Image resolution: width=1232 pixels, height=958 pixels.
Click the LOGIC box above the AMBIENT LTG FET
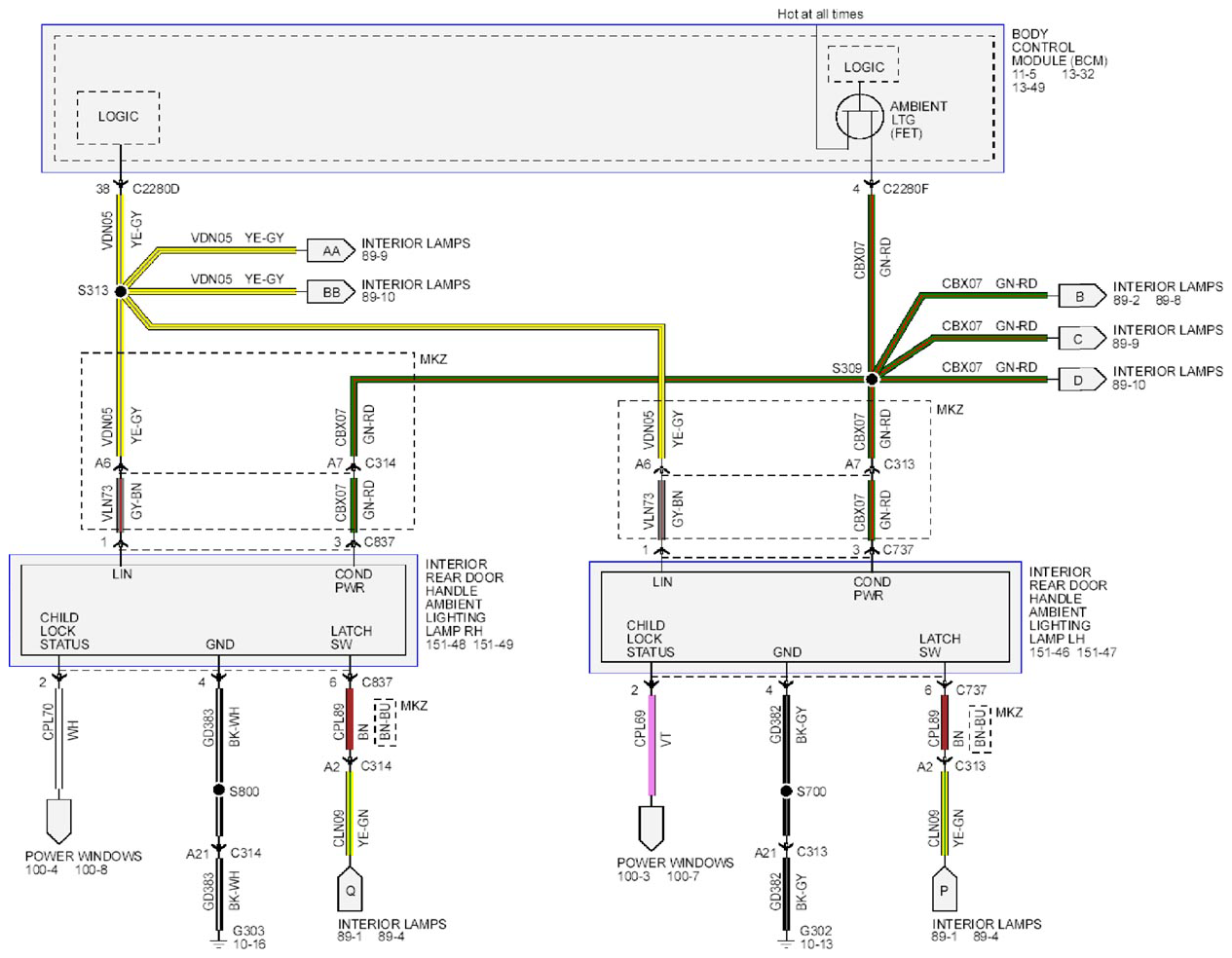[864, 64]
